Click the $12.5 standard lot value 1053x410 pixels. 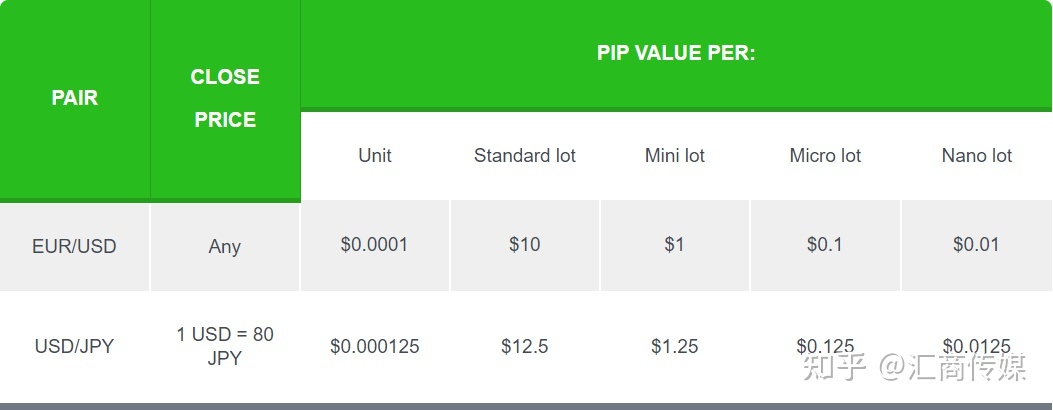[x=525, y=346]
